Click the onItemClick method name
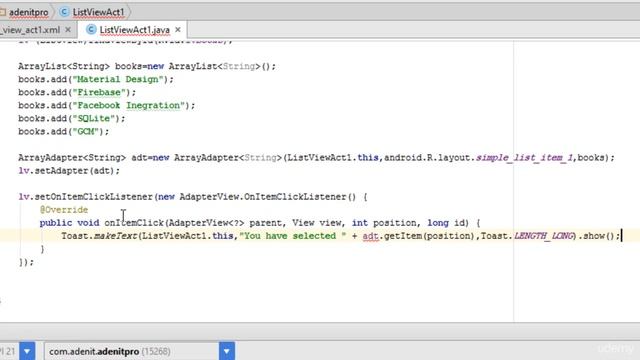Screen dimensions: 640x360 (134, 223)
